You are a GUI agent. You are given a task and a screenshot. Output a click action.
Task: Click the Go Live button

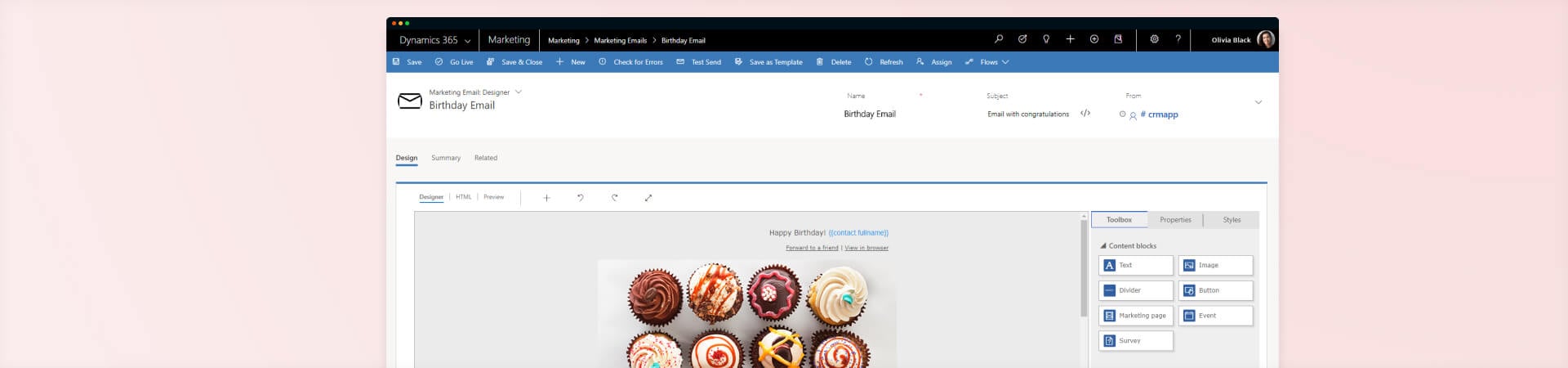click(454, 62)
